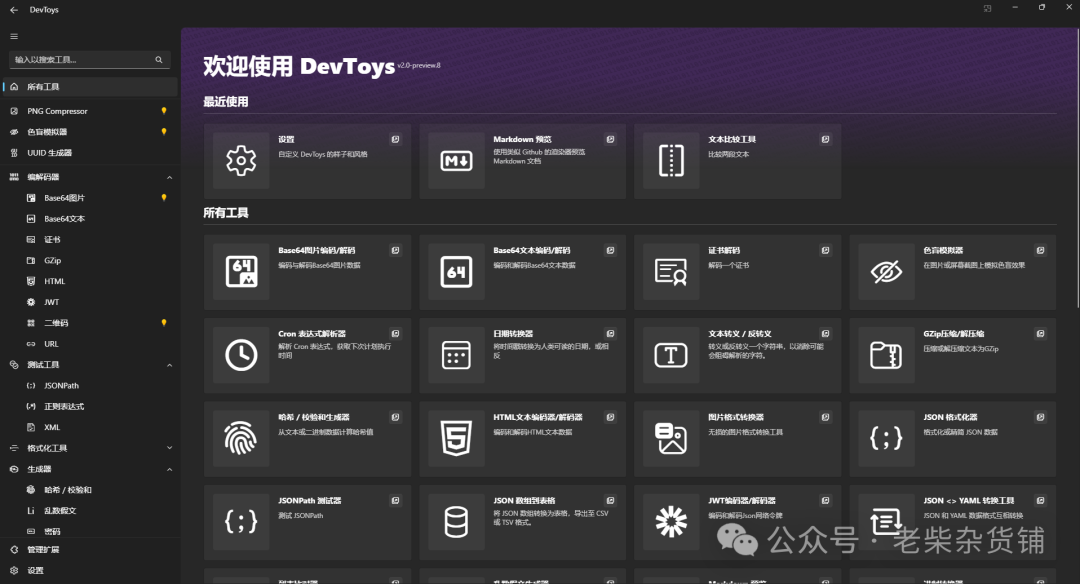The height and width of the screenshot is (584, 1080).
Task: Open 管理扩展 at the sidebar bottom
Action: [x=90, y=550]
